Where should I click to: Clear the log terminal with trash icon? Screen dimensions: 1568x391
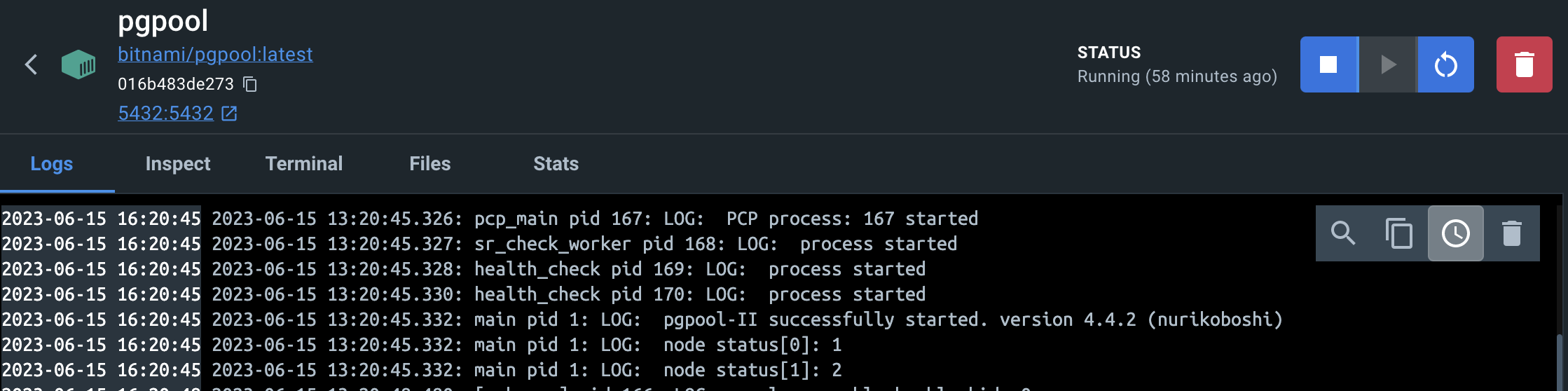pyautogui.click(x=1511, y=233)
